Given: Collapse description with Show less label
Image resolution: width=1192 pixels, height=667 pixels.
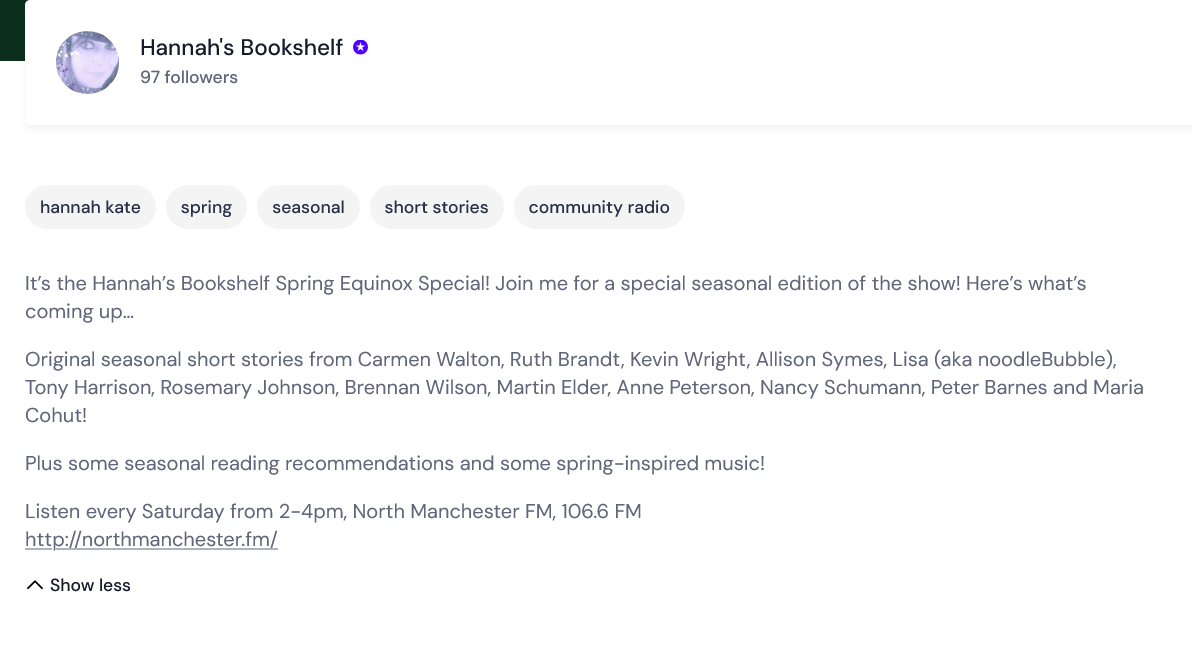Looking at the screenshot, I should tap(90, 585).
